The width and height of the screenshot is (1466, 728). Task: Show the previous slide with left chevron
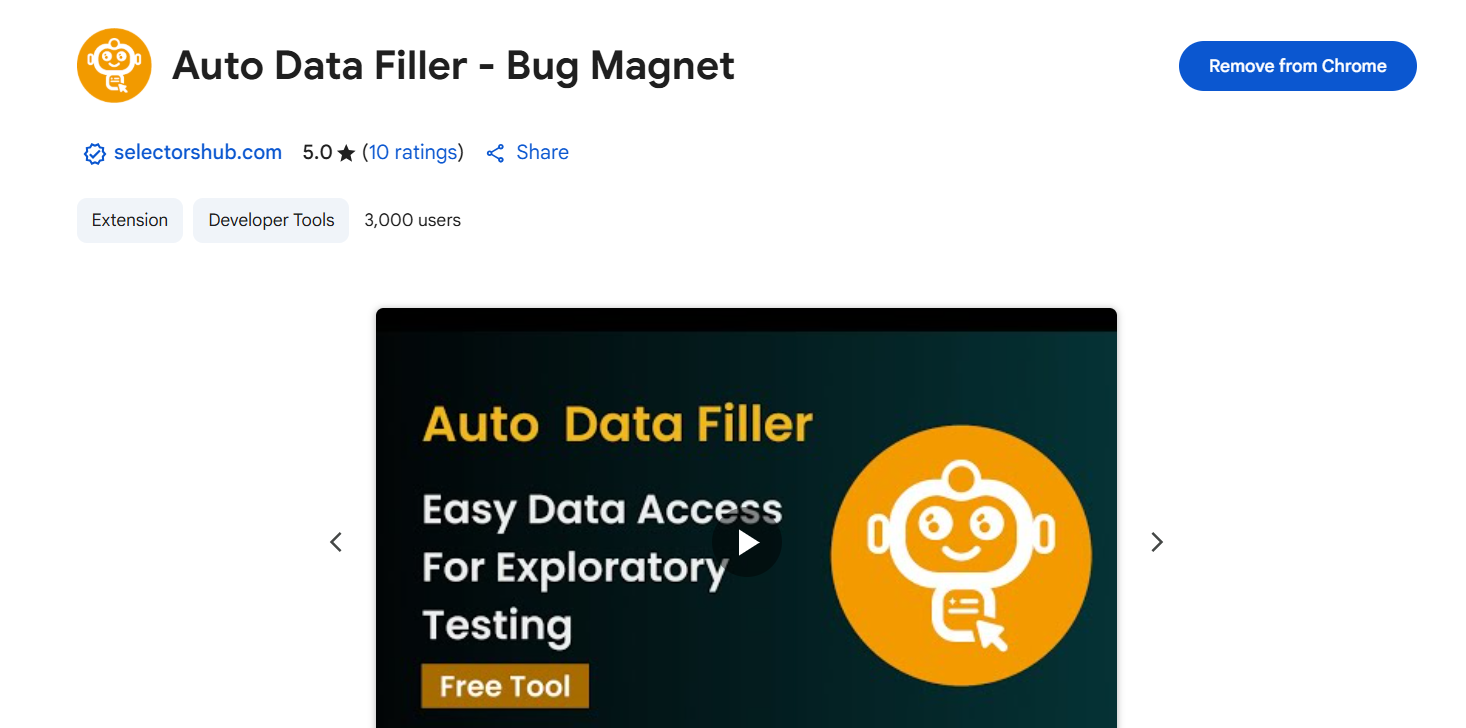click(336, 542)
